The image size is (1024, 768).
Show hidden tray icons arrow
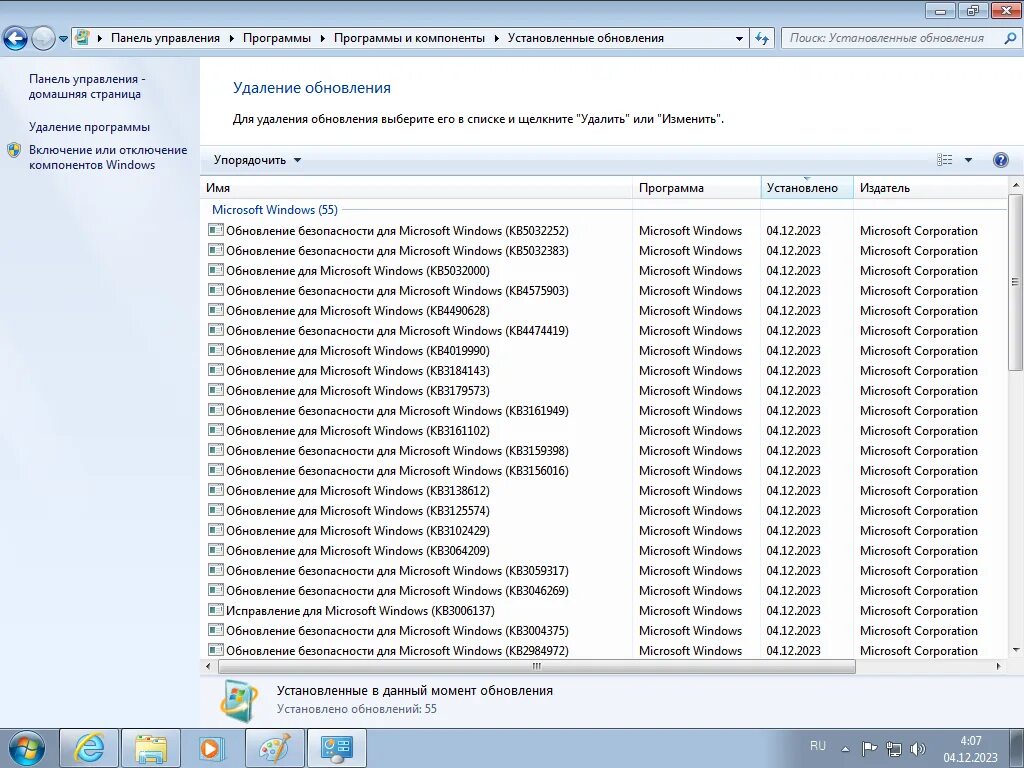[x=845, y=749]
